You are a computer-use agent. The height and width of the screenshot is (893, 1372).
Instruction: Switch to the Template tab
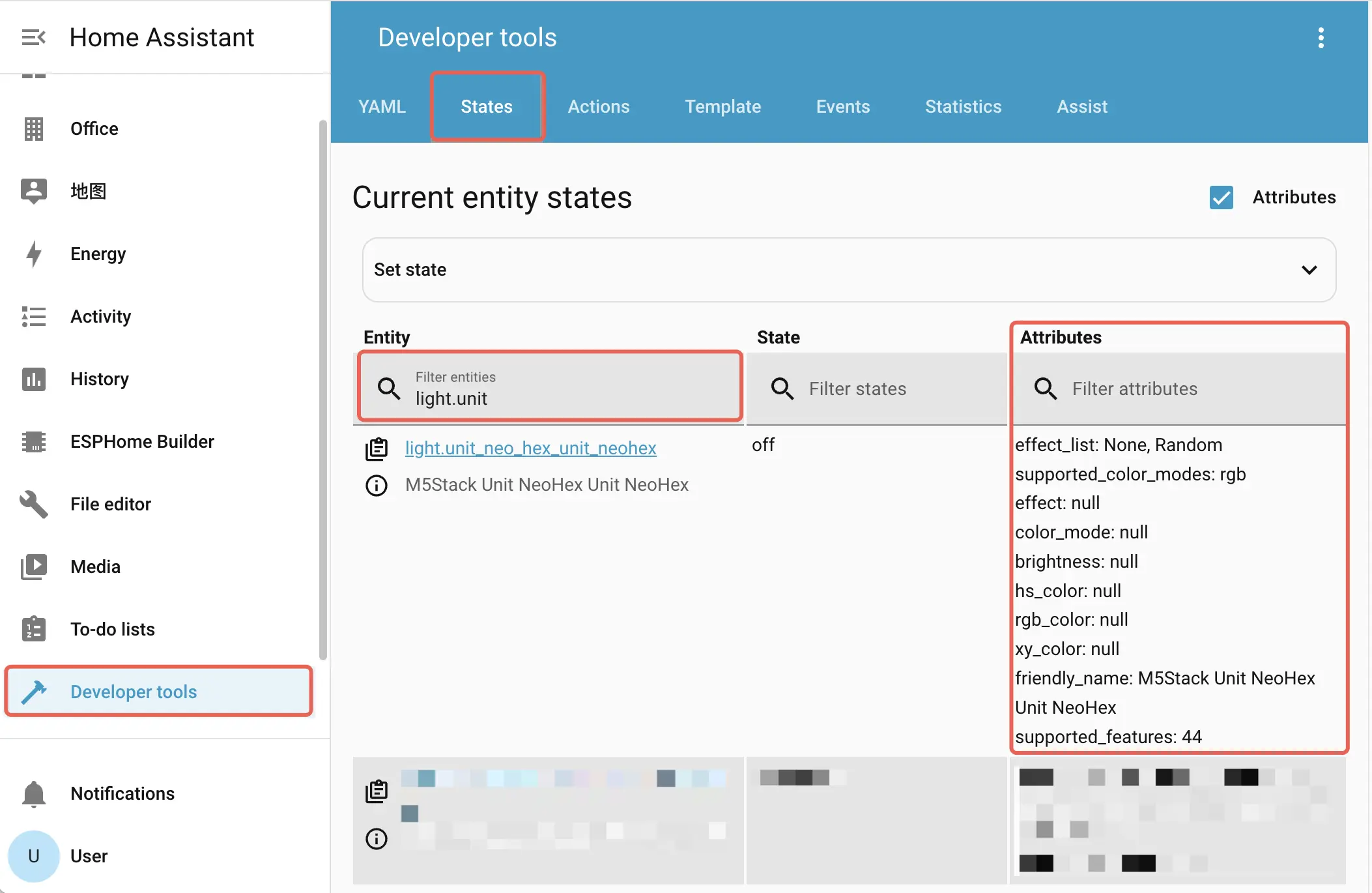[x=722, y=107]
